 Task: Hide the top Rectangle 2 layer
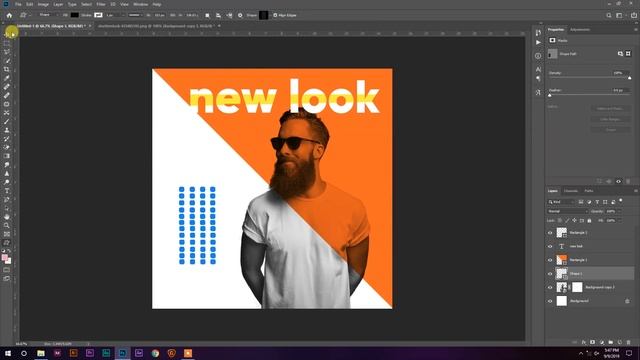(550, 233)
